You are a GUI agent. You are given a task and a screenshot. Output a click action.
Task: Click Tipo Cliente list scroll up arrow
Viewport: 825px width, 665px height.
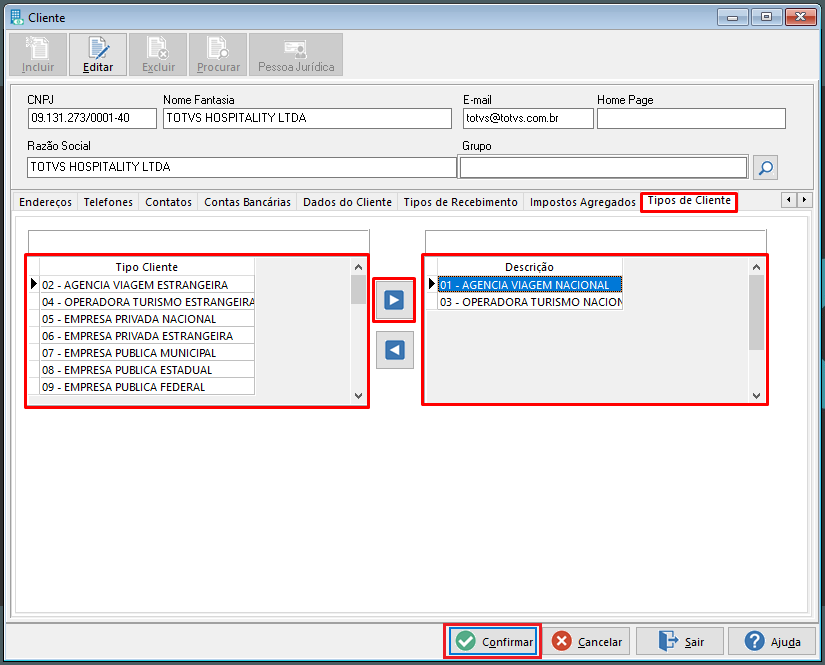tap(358, 267)
